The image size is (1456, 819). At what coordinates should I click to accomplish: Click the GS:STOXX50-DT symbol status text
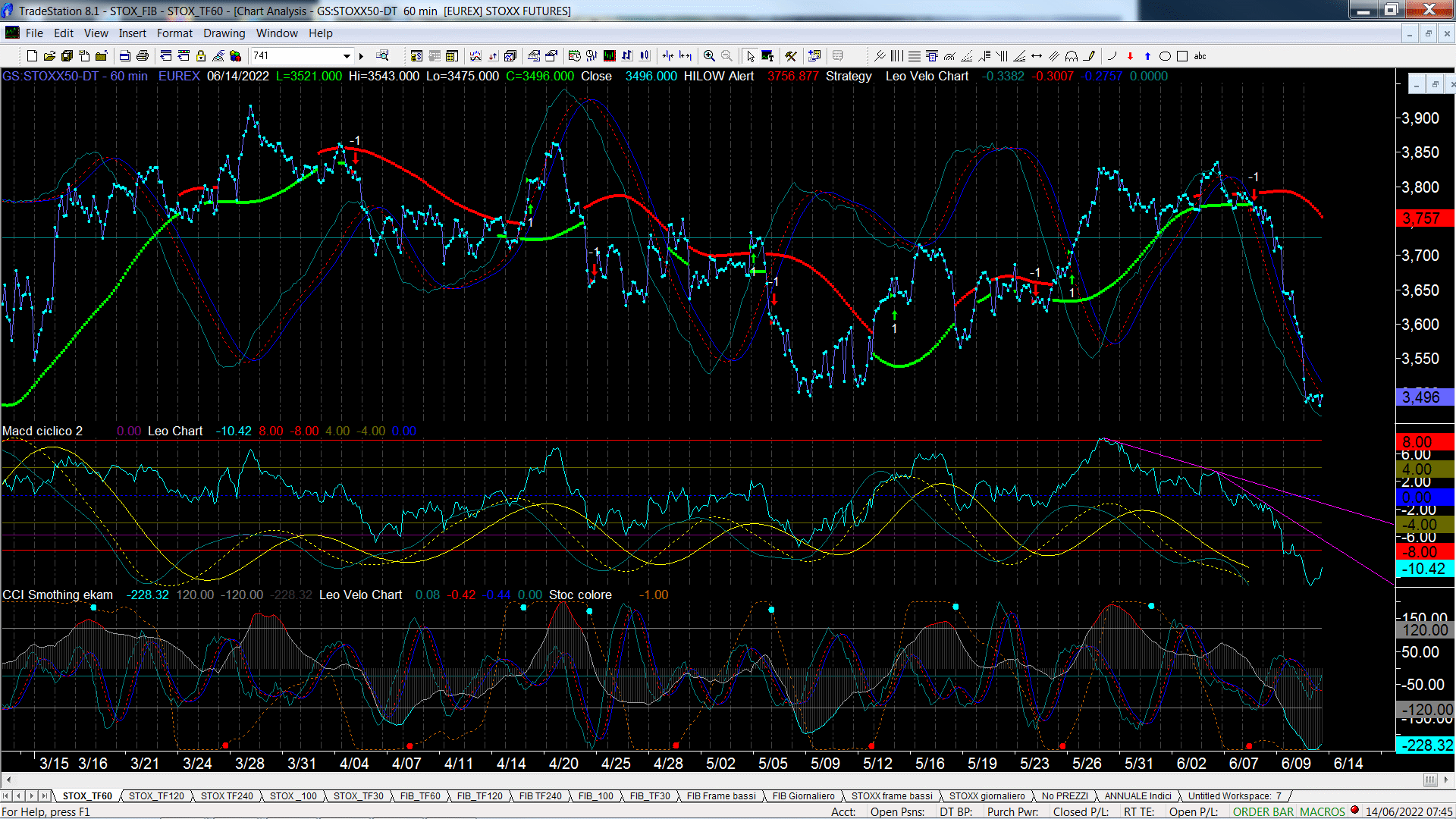click(x=50, y=76)
